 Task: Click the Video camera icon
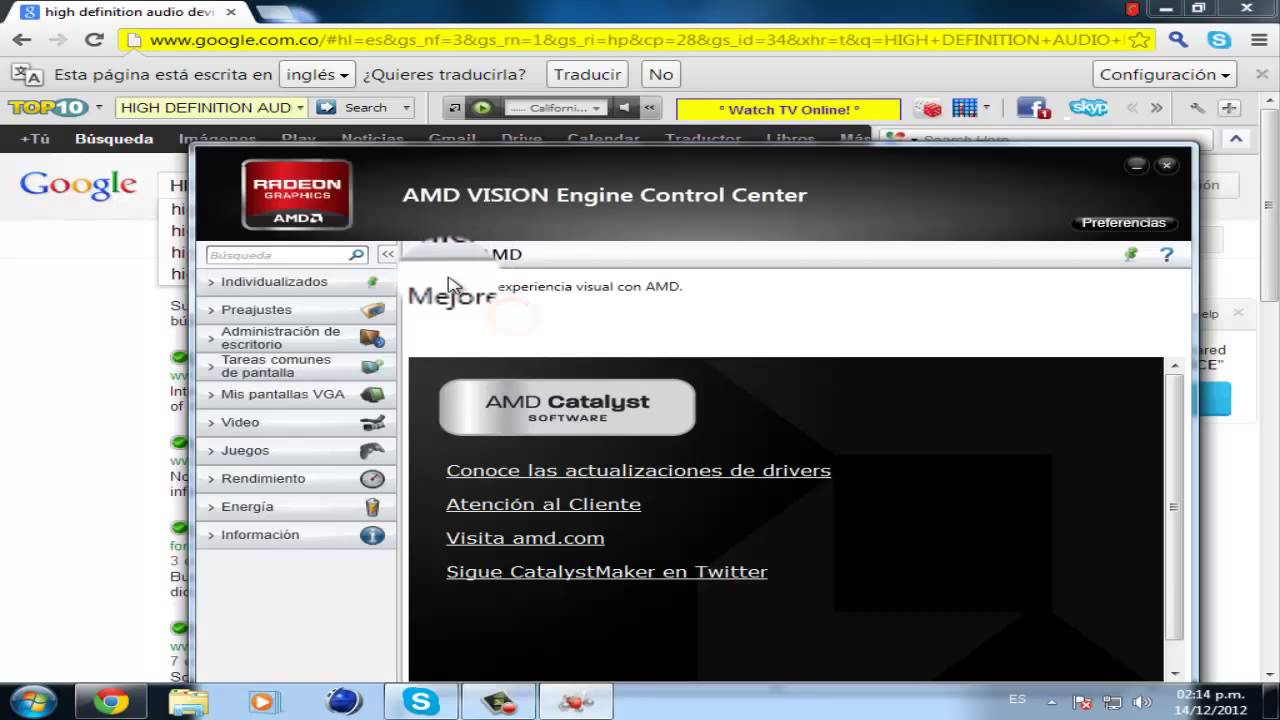pyautogui.click(x=372, y=423)
